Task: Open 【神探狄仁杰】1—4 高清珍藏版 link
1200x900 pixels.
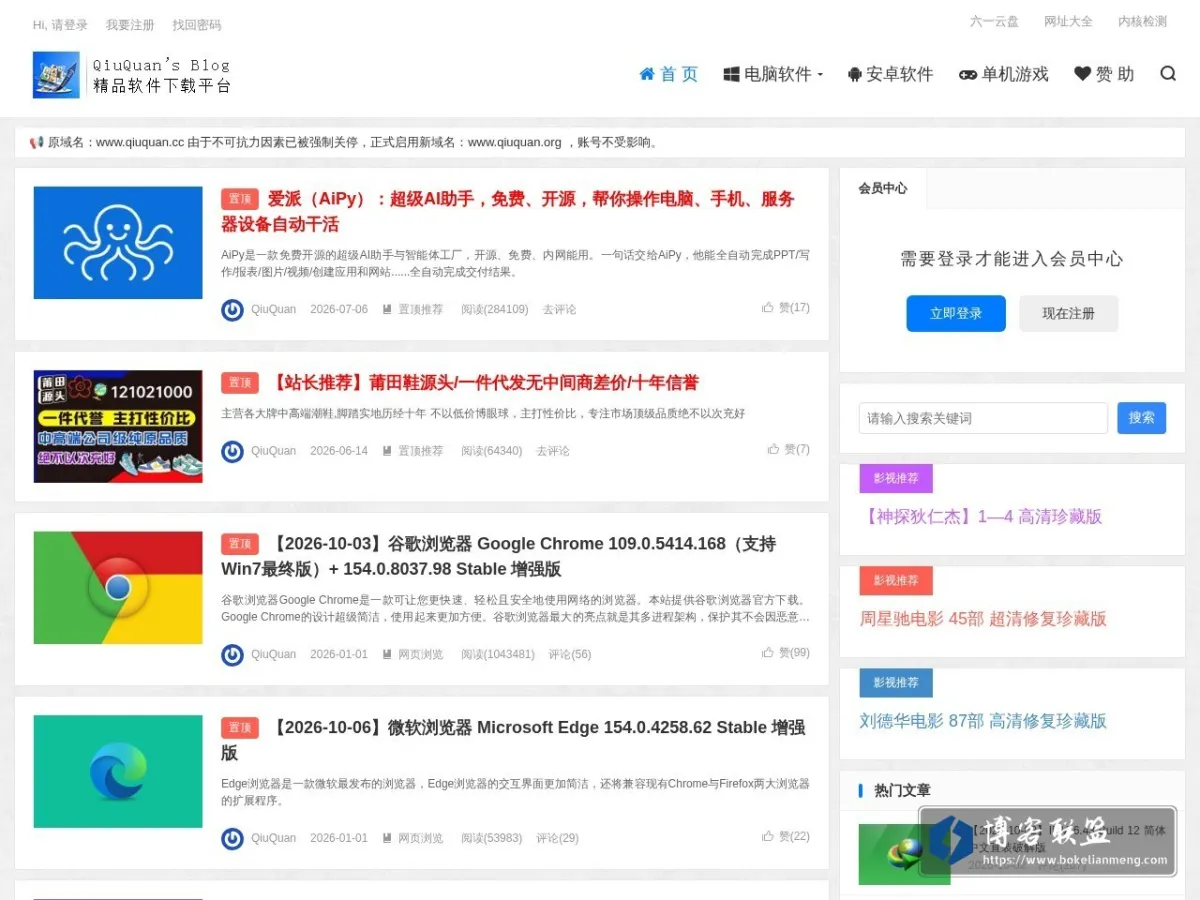Action: (981, 517)
